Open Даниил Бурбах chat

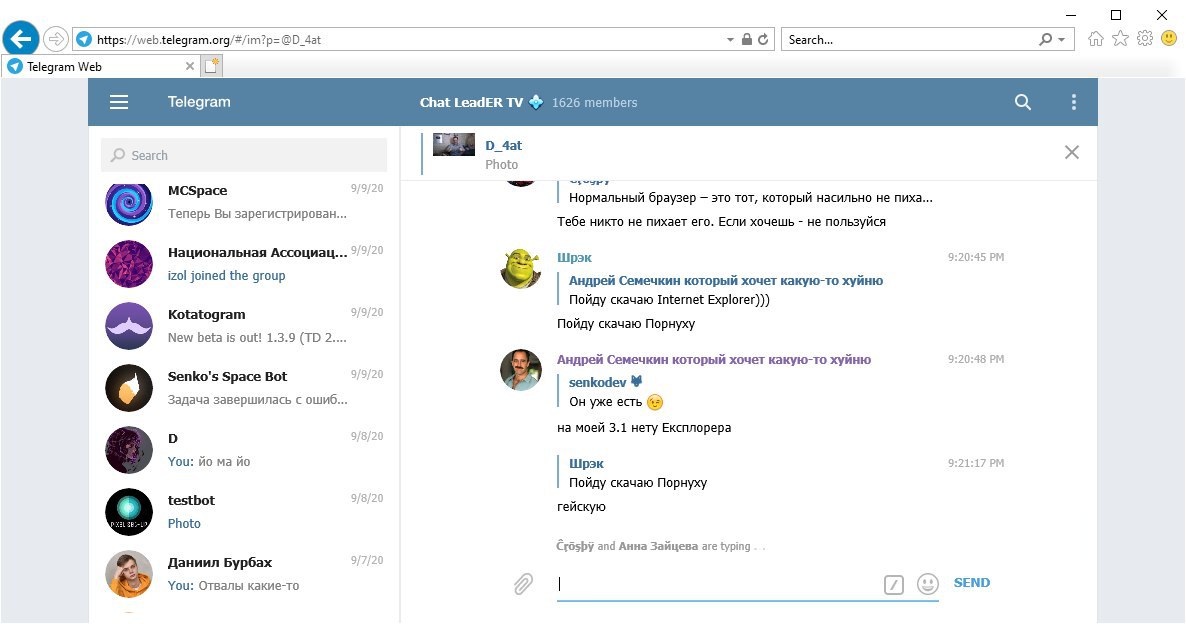tap(244, 574)
